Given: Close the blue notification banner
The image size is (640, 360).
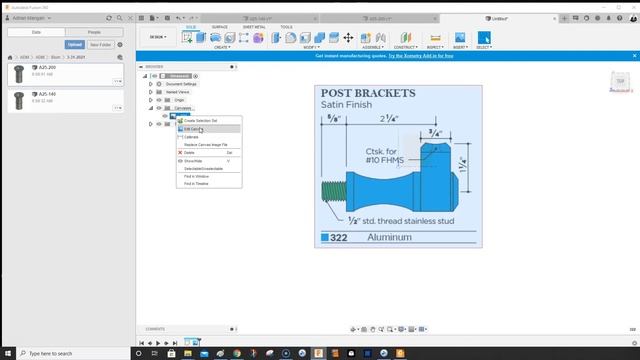Looking at the screenshot, I should (634, 56).
